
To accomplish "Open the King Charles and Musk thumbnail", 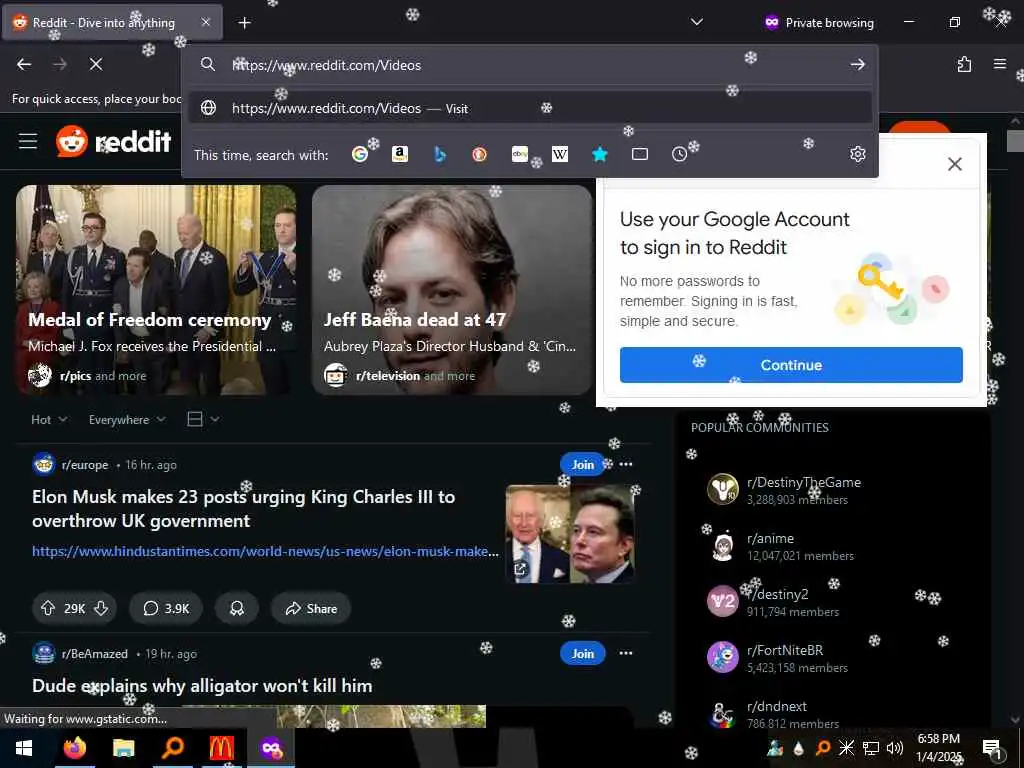I will point(569,534).
